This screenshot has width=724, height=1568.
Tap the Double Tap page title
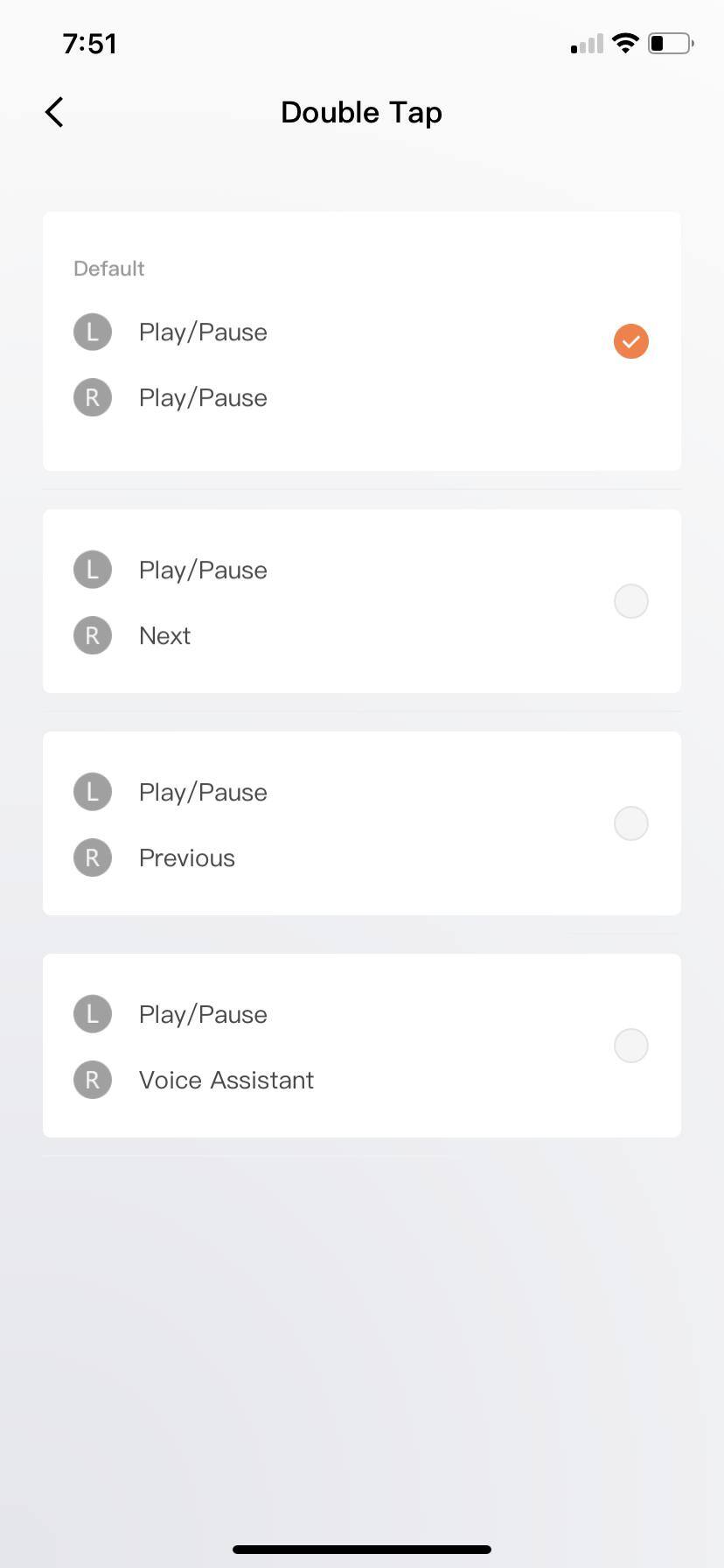(x=361, y=113)
